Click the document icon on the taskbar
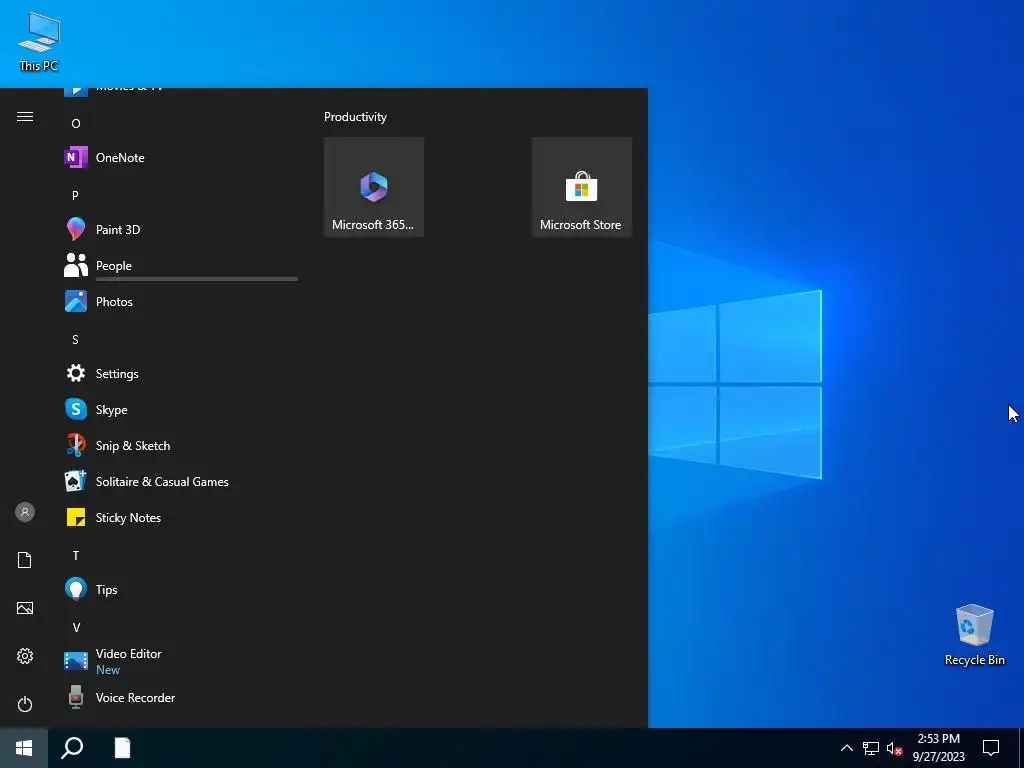The width and height of the screenshot is (1024, 768). click(x=122, y=748)
